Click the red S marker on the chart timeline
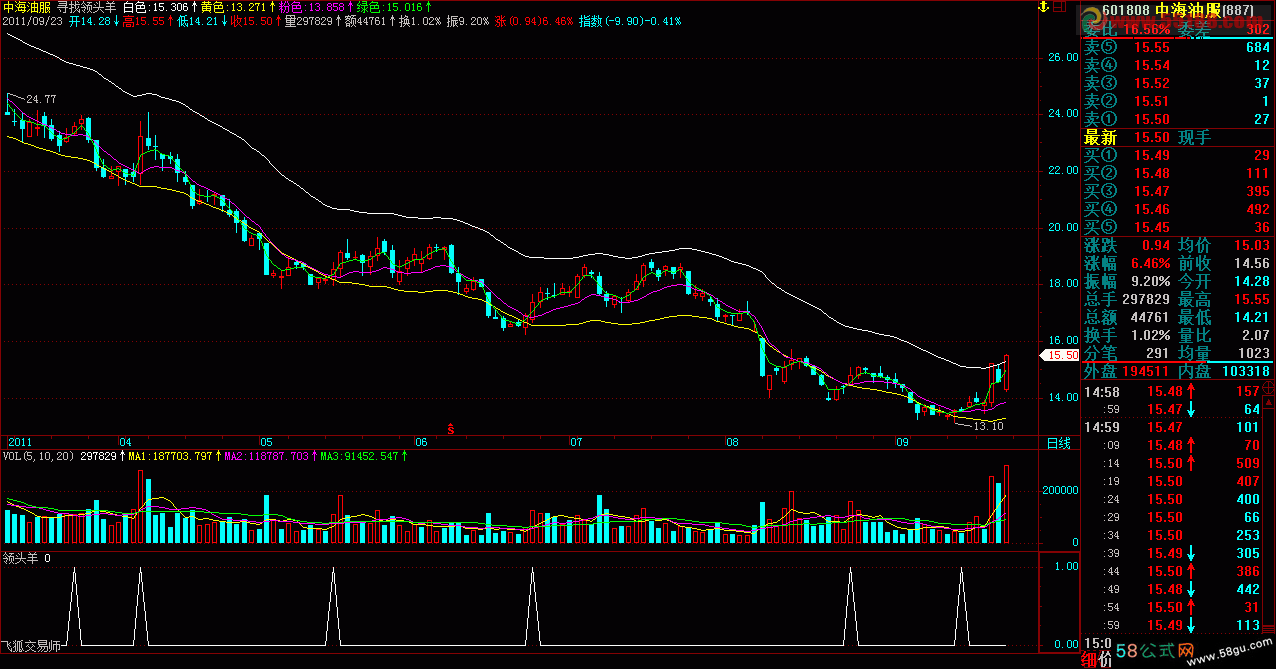 click(x=451, y=428)
